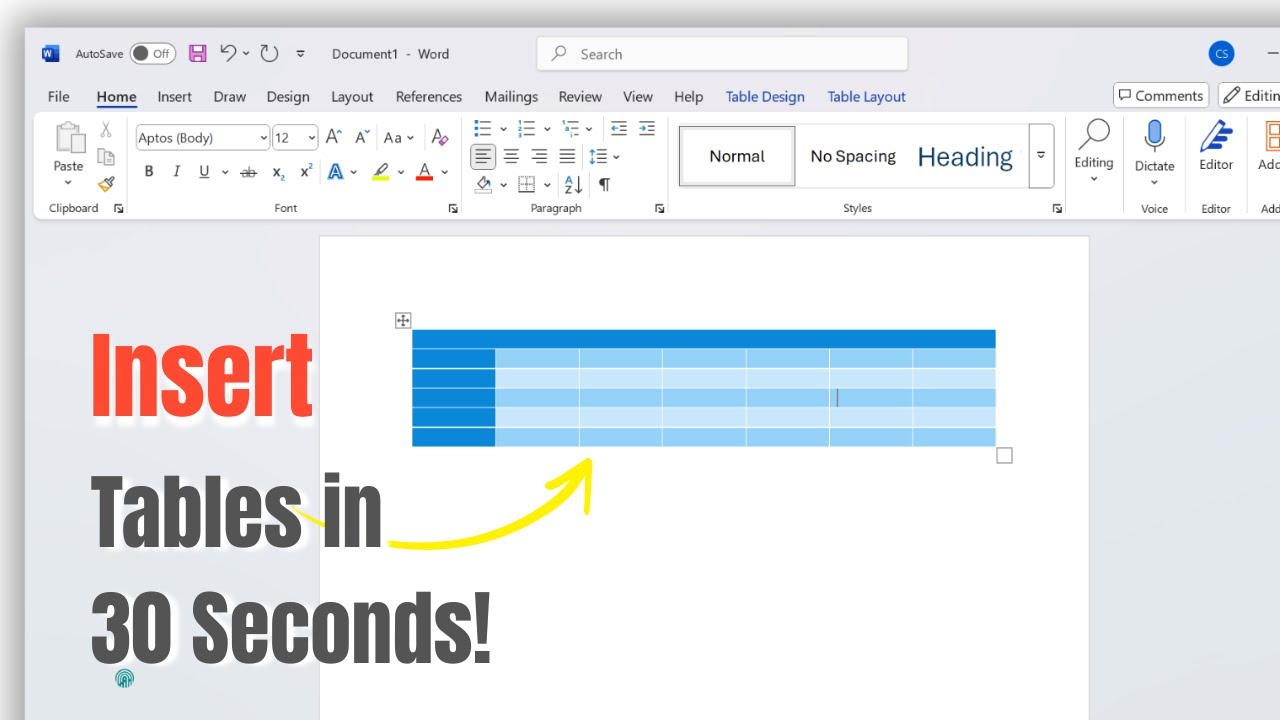1280x720 pixels.
Task: Sort text A to Z icon
Action: (573, 184)
